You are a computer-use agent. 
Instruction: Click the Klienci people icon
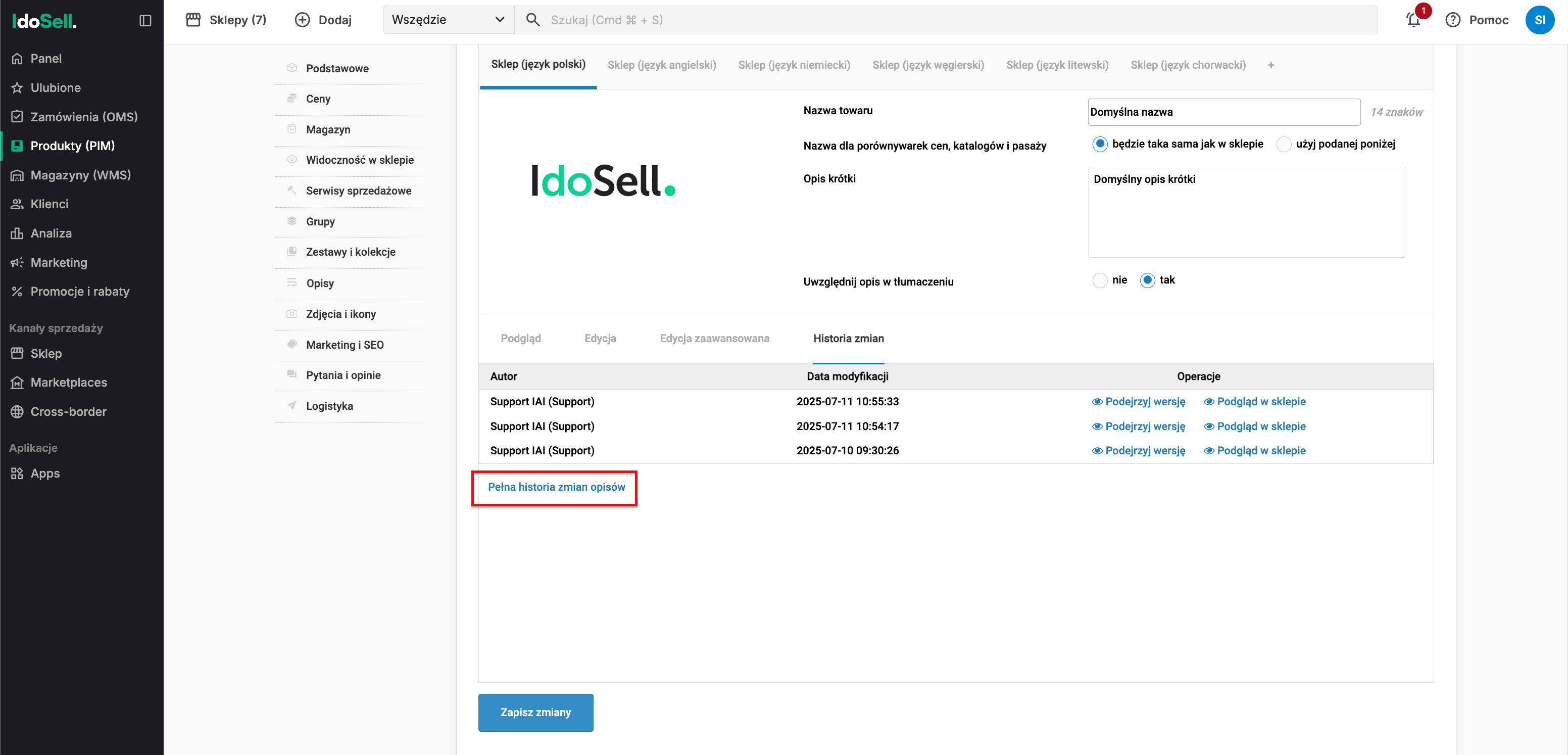tap(17, 204)
